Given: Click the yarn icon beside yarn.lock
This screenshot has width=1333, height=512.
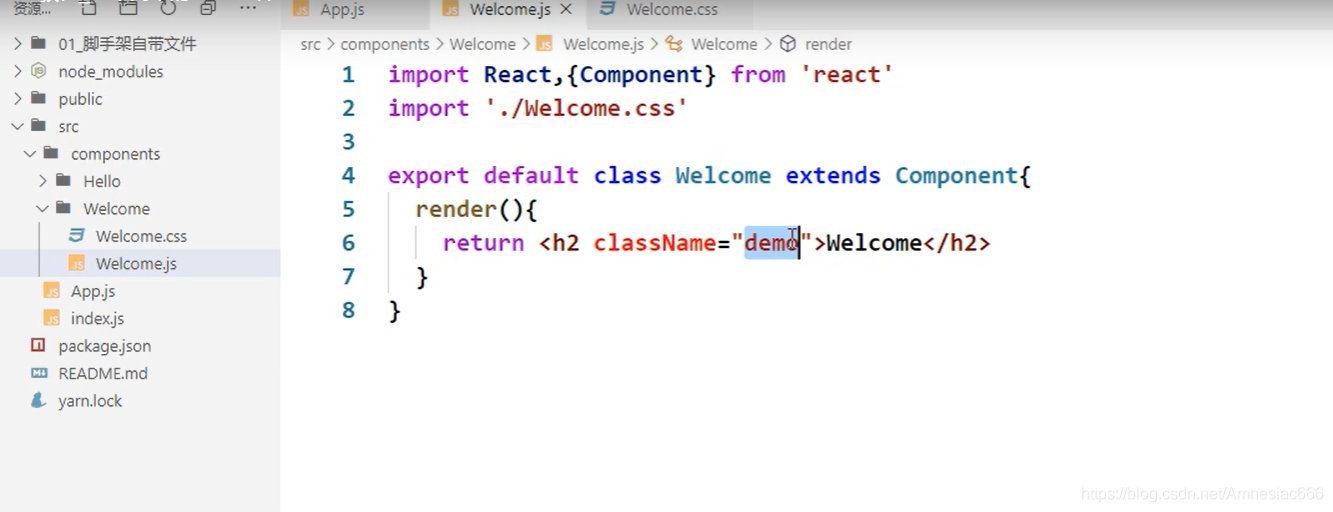Looking at the screenshot, I should (39, 400).
